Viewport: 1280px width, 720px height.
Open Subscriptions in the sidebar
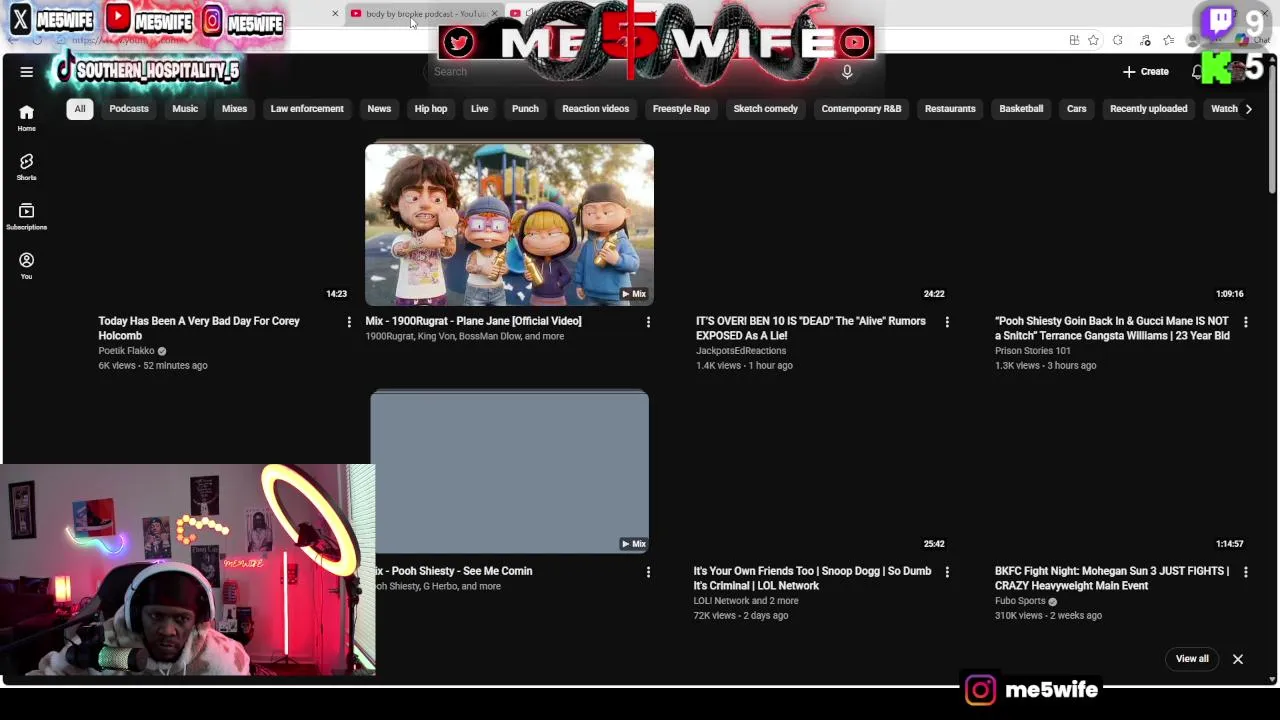click(26, 216)
